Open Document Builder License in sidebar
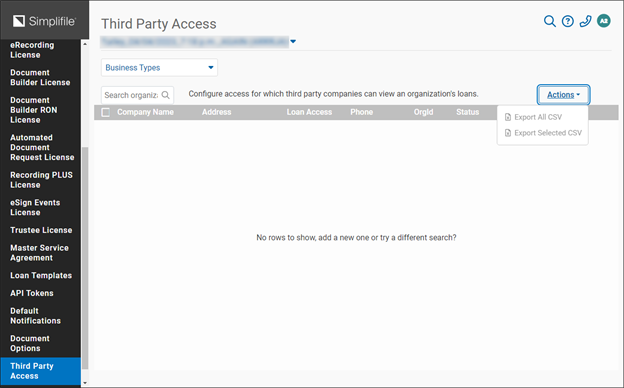Screen dimensions: 624x388 [40, 78]
